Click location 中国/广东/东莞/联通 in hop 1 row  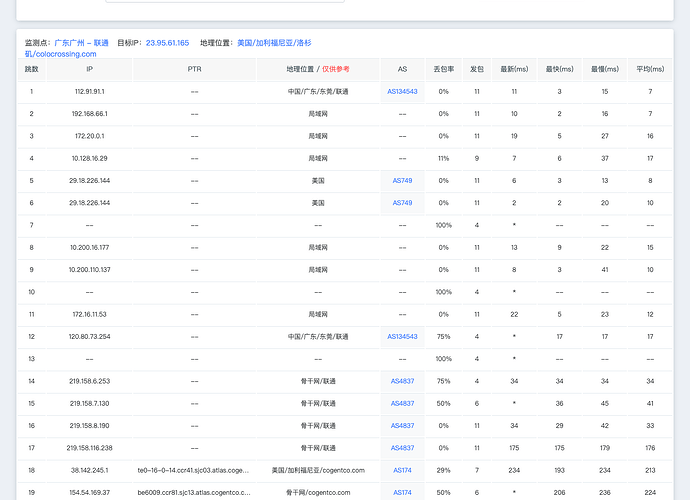point(318,92)
